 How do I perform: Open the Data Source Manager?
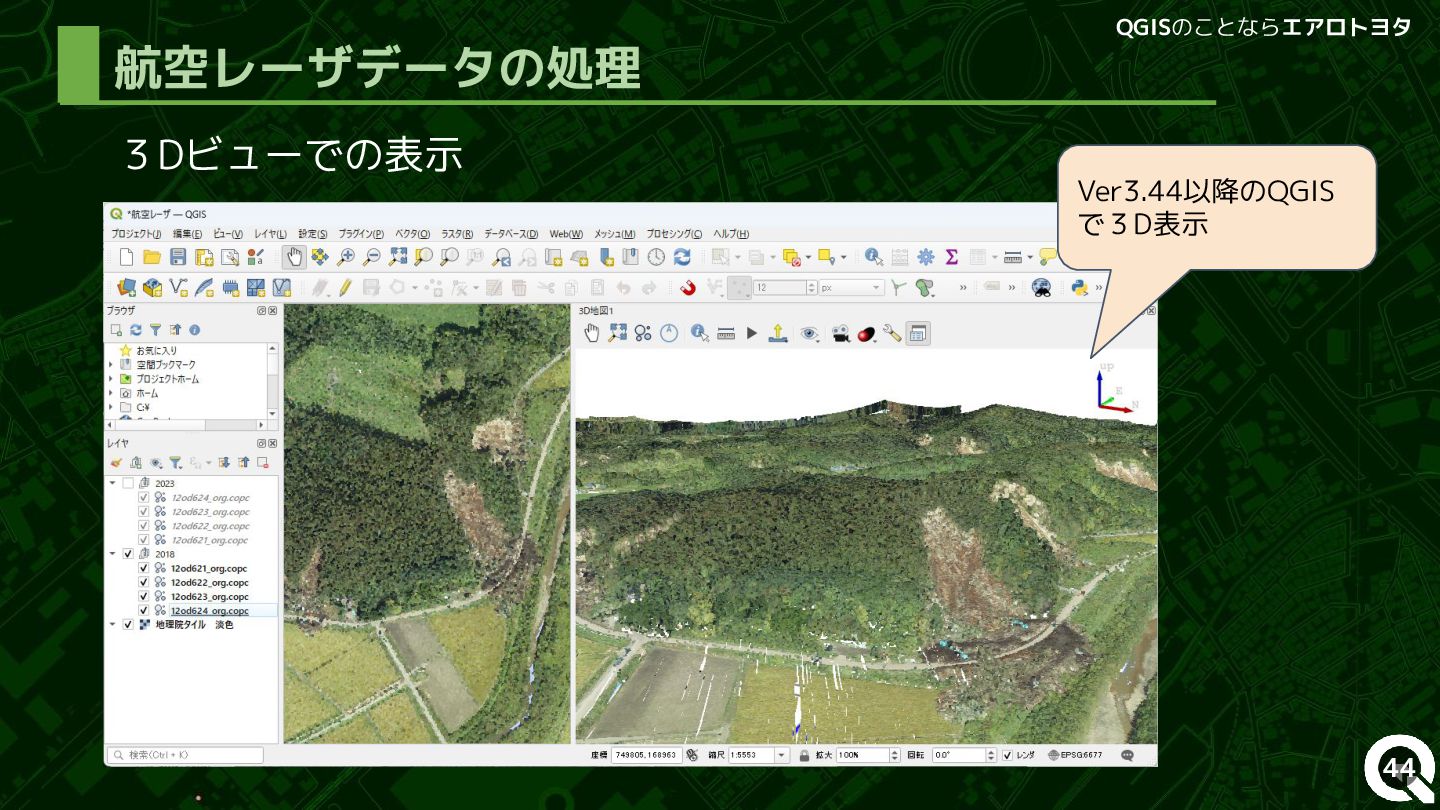tap(126, 288)
